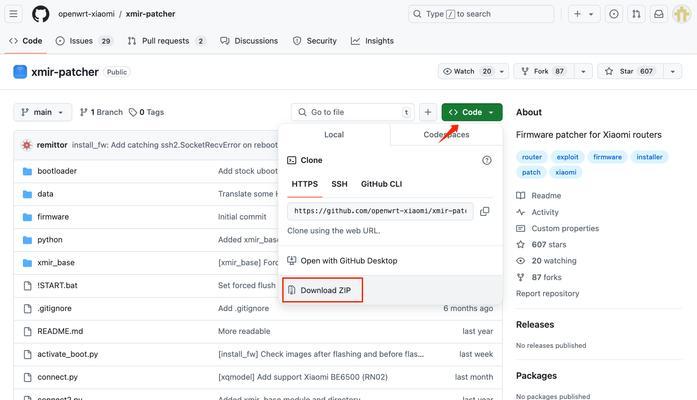697x400 pixels.
Task: Open the notifications inbox icon
Action: [x=658, y=14]
